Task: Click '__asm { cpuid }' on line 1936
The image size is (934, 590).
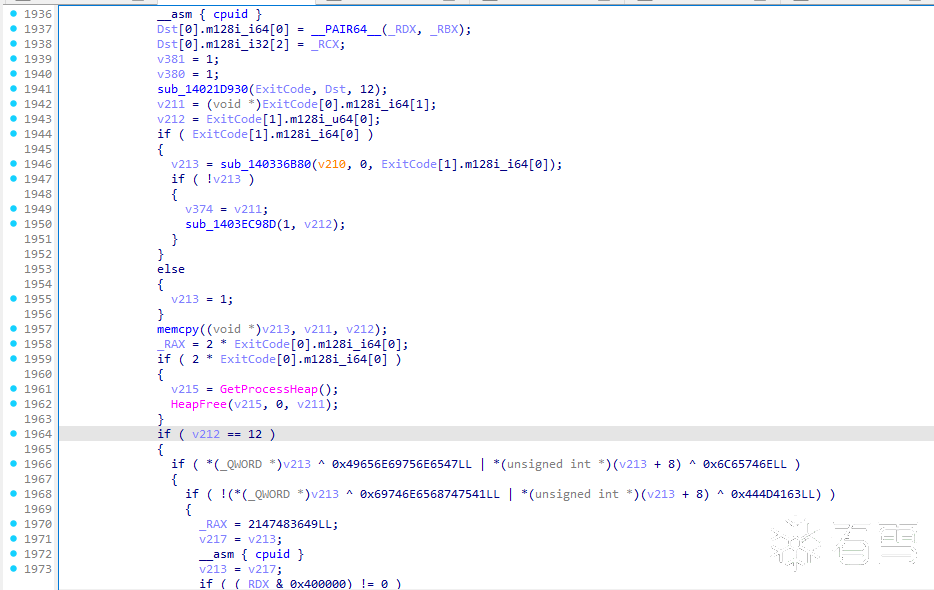Action: (210, 14)
